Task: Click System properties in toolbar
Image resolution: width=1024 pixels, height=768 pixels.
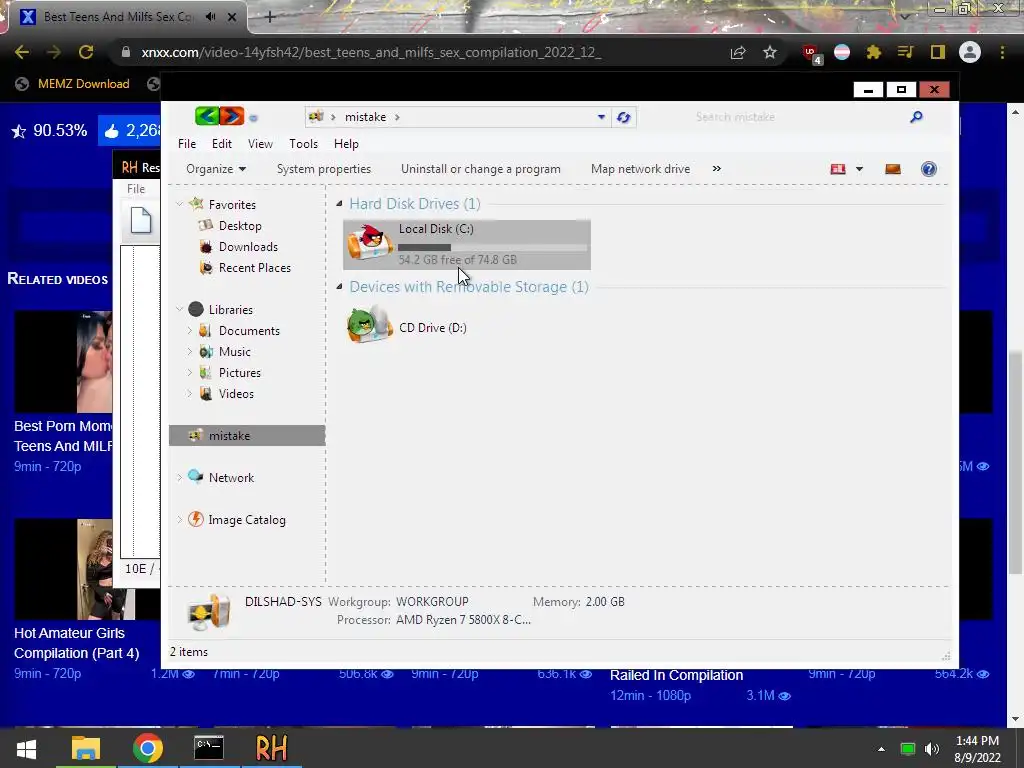Action: click(x=323, y=169)
